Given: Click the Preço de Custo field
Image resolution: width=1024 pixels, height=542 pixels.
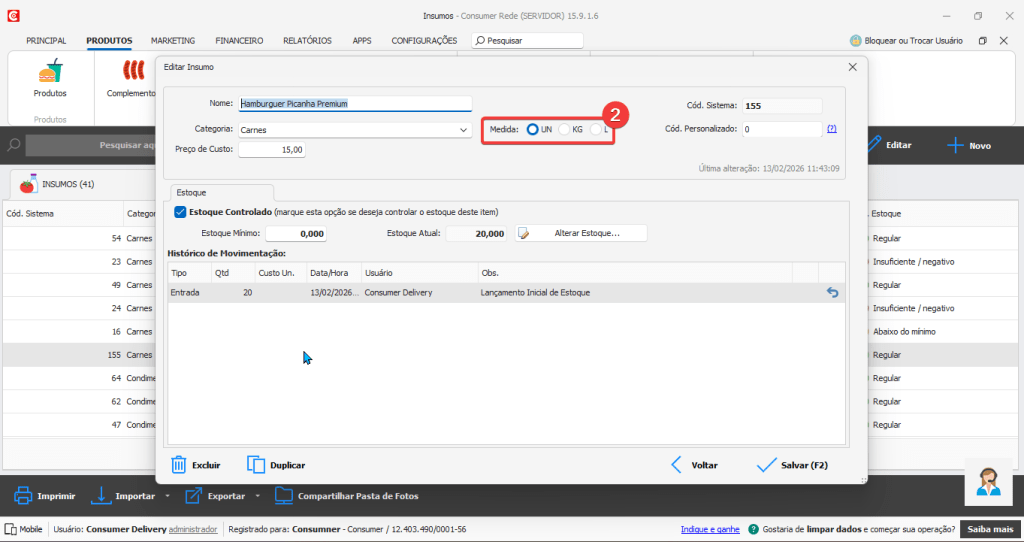Looking at the screenshot, I should [x=272, y=149].
